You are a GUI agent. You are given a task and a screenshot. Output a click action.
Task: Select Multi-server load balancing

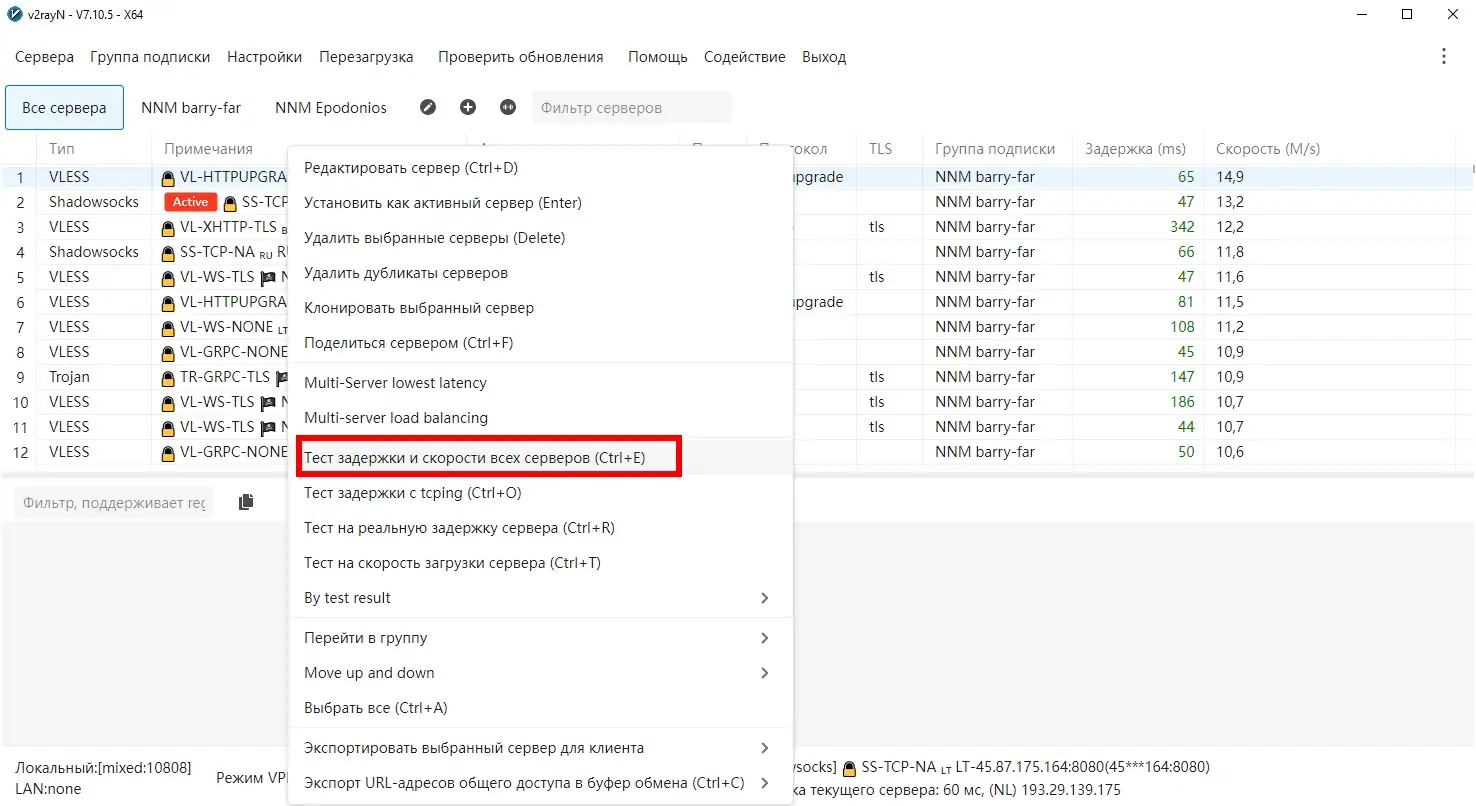point(540,418)
